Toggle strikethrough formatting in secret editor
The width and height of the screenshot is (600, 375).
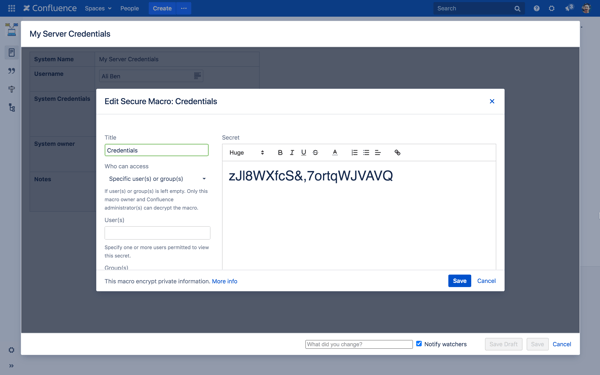315,152
